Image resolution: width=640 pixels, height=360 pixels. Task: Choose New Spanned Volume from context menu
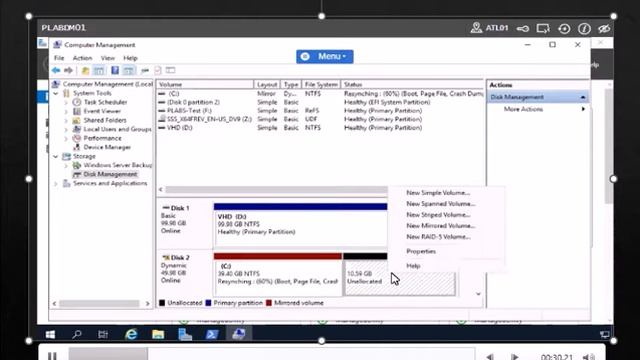tap(441, 204)
